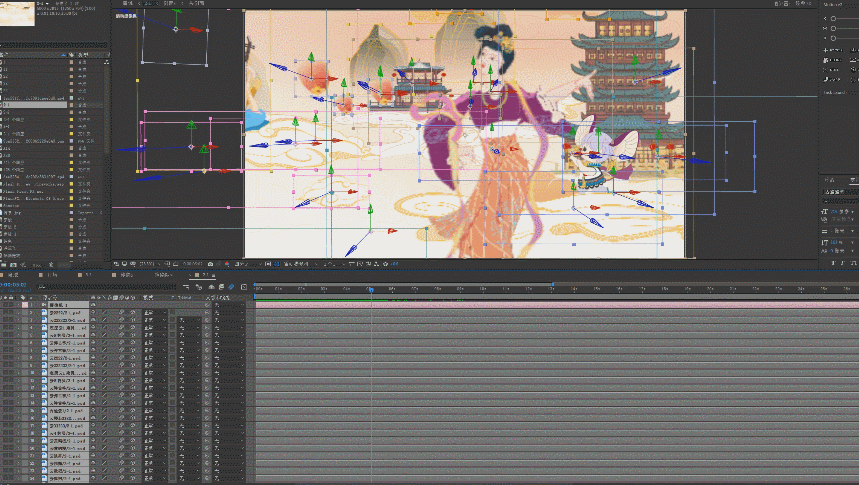The image size is (859, 485).
Task: Select the pink camera layer bar in the timeline
Action: 557,305
